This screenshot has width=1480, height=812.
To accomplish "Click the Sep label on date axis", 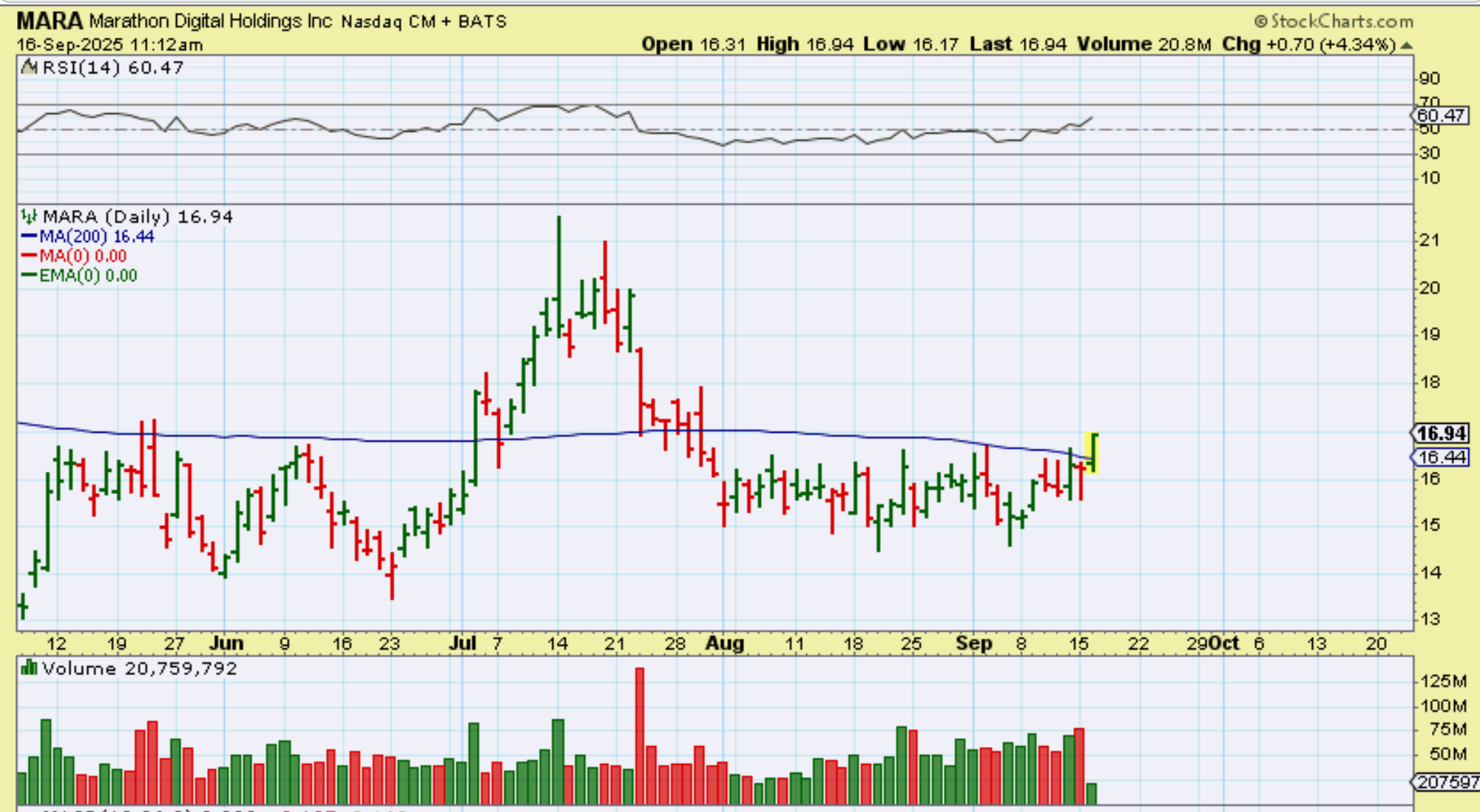I will (973, 643).
